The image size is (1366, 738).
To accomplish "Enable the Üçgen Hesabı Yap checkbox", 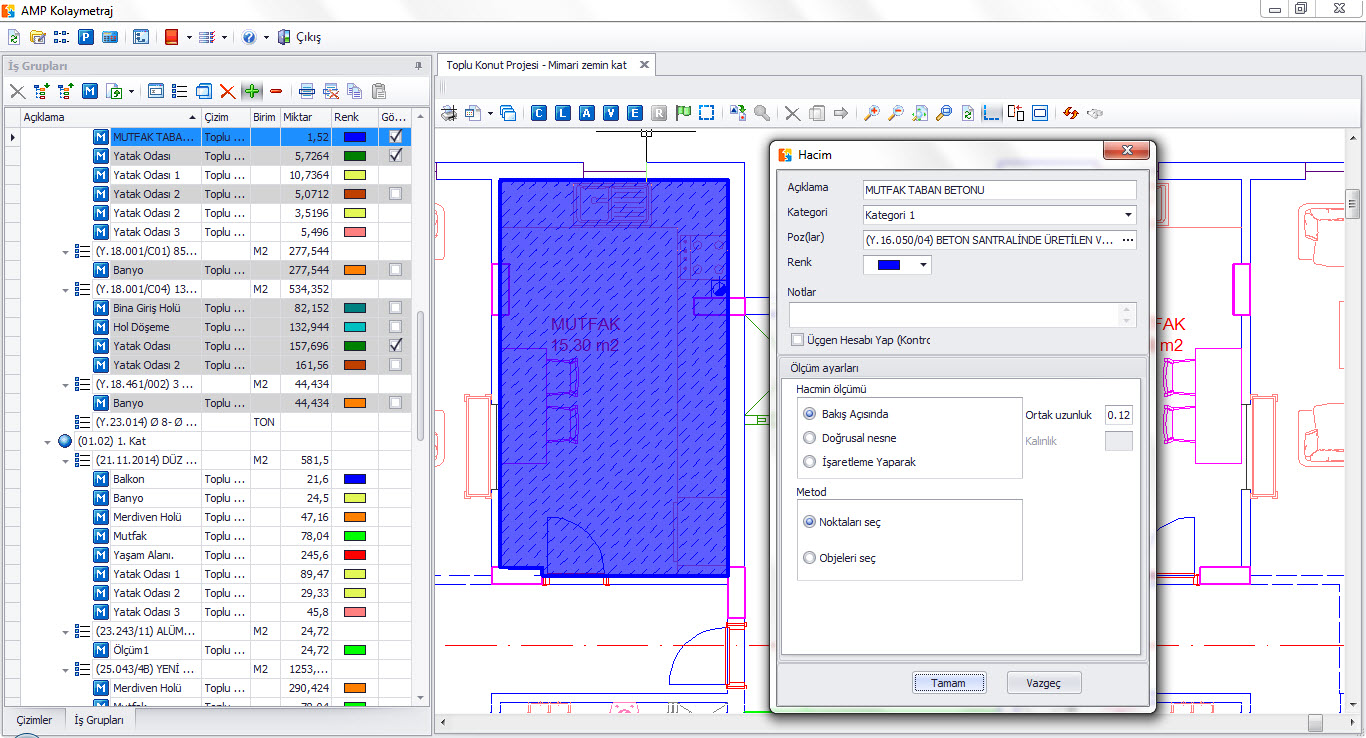I will pos(797,340).
